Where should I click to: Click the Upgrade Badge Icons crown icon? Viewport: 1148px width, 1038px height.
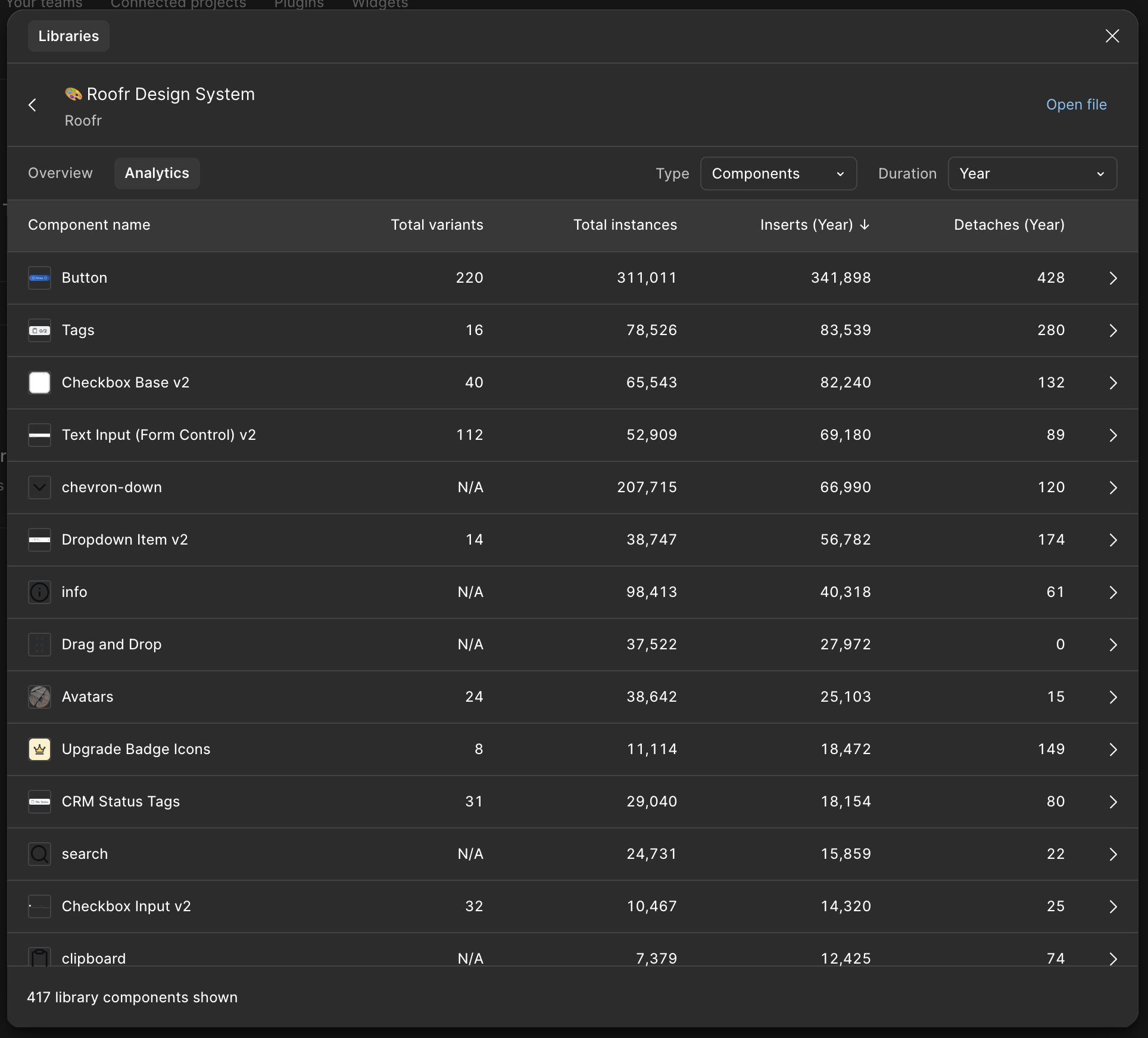pos(39,749)
